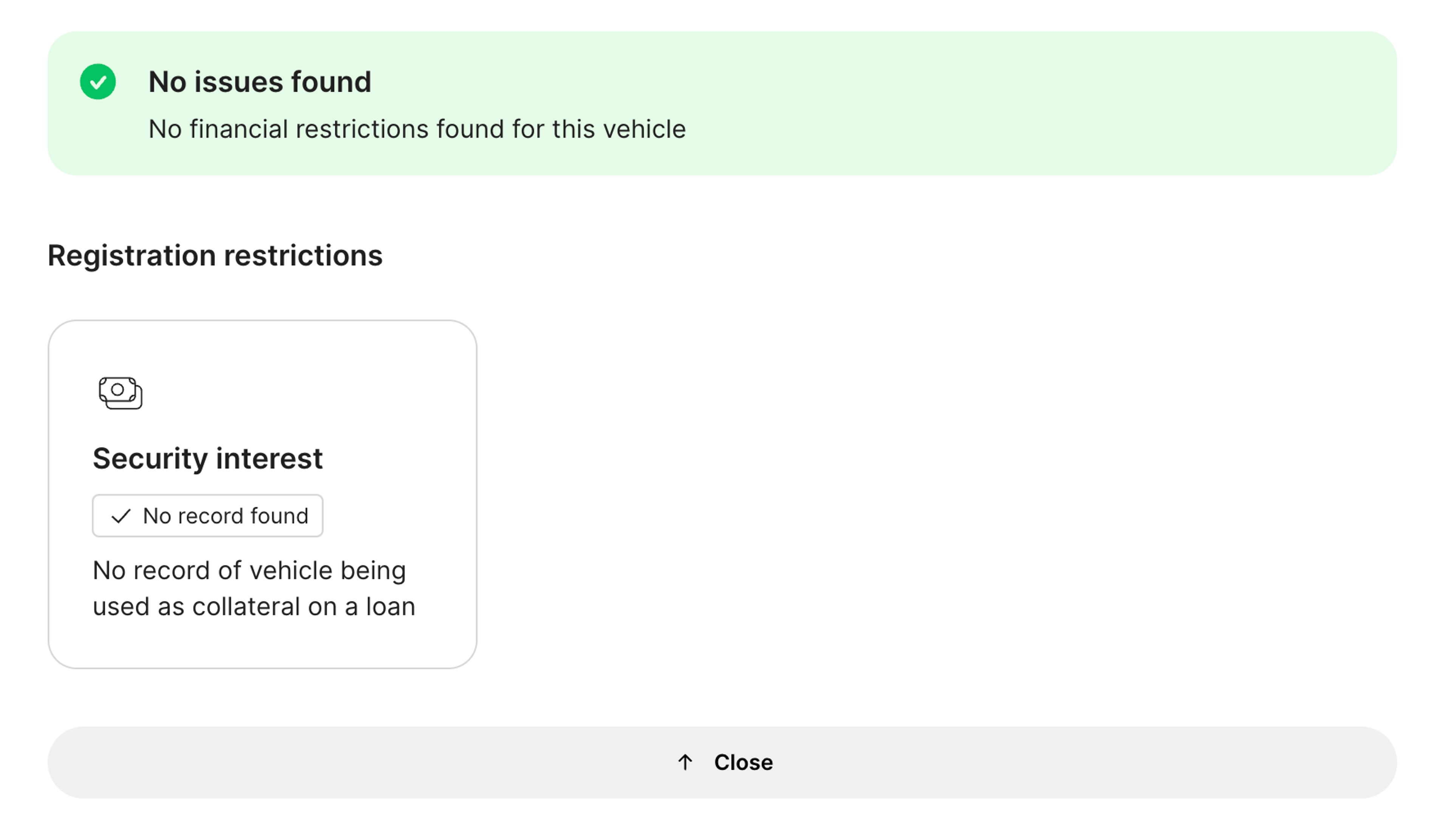The image size is (1451, 840).
Task: Click the banknotes icon above Security interest
Action: tap(120, 393)
